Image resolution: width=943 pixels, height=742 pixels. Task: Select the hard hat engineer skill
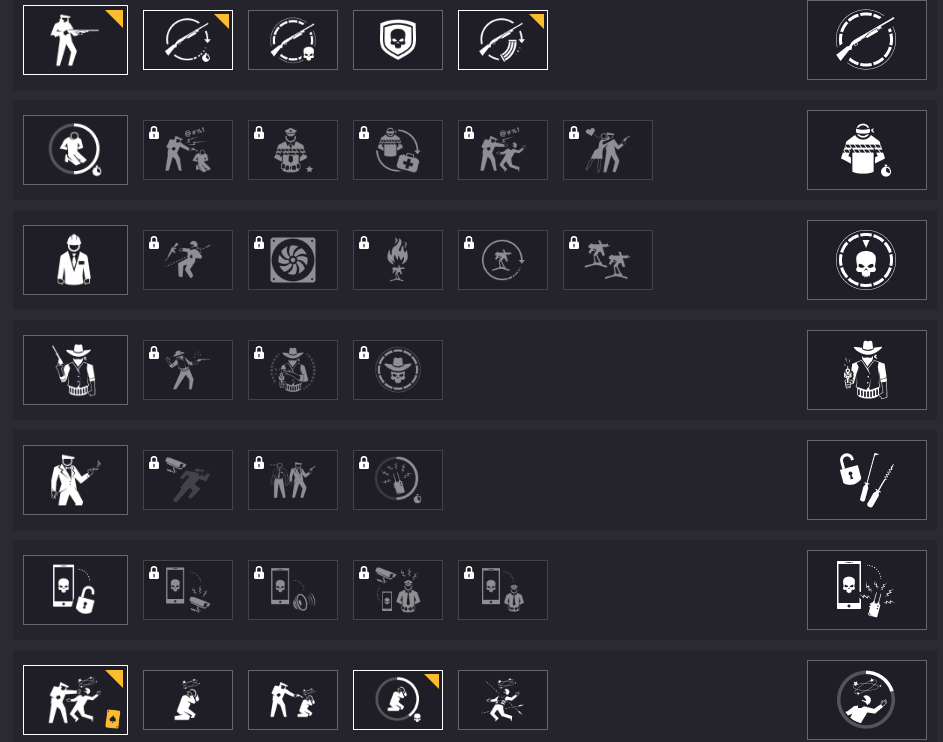click(75, 260)
